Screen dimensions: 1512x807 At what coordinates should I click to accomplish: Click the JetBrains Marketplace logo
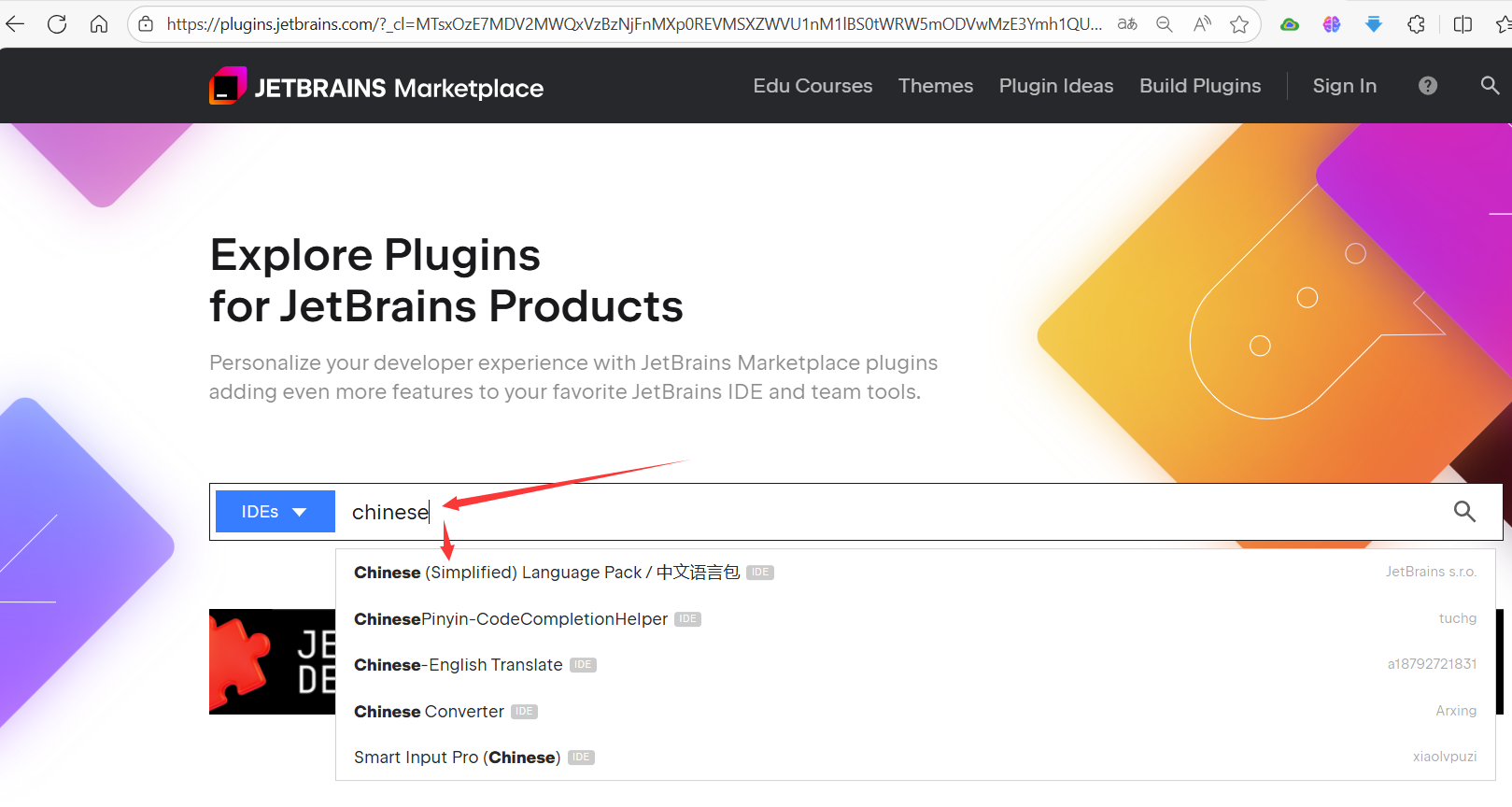376,87
